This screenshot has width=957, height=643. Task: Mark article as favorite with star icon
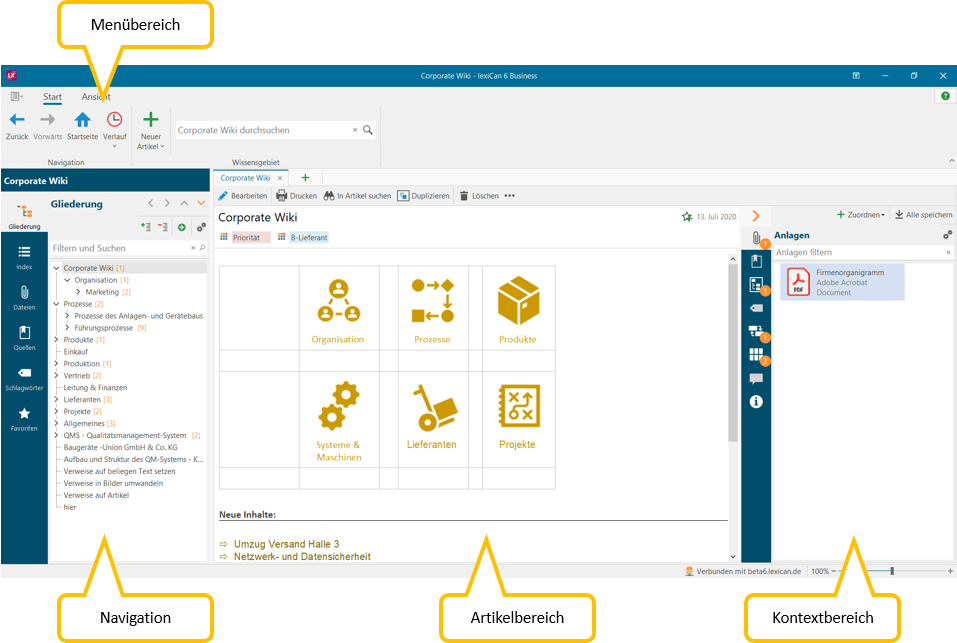click(x=687, y=217)
